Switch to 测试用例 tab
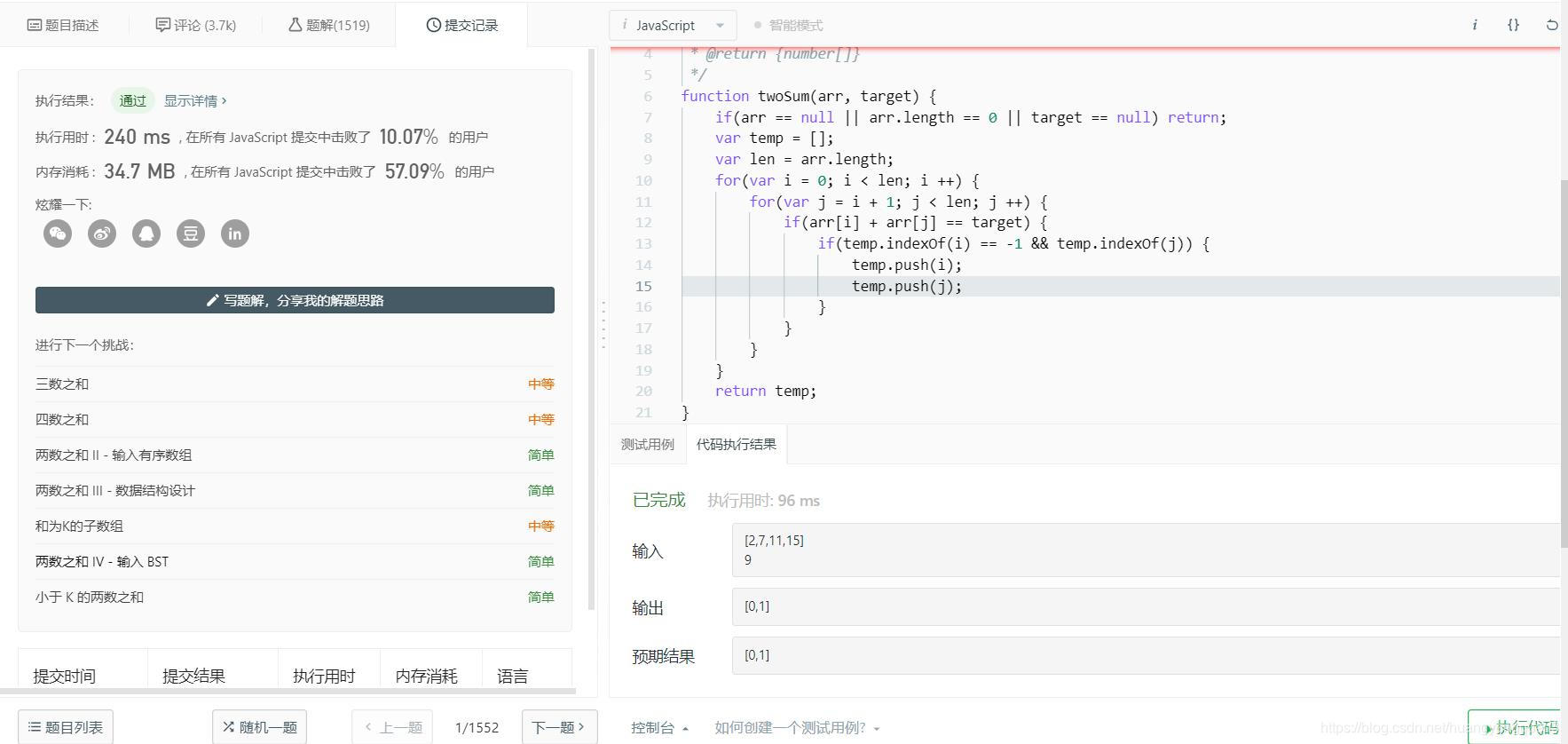The width and height of the screenshot is (1568, 744). click(x=648, y=444)
